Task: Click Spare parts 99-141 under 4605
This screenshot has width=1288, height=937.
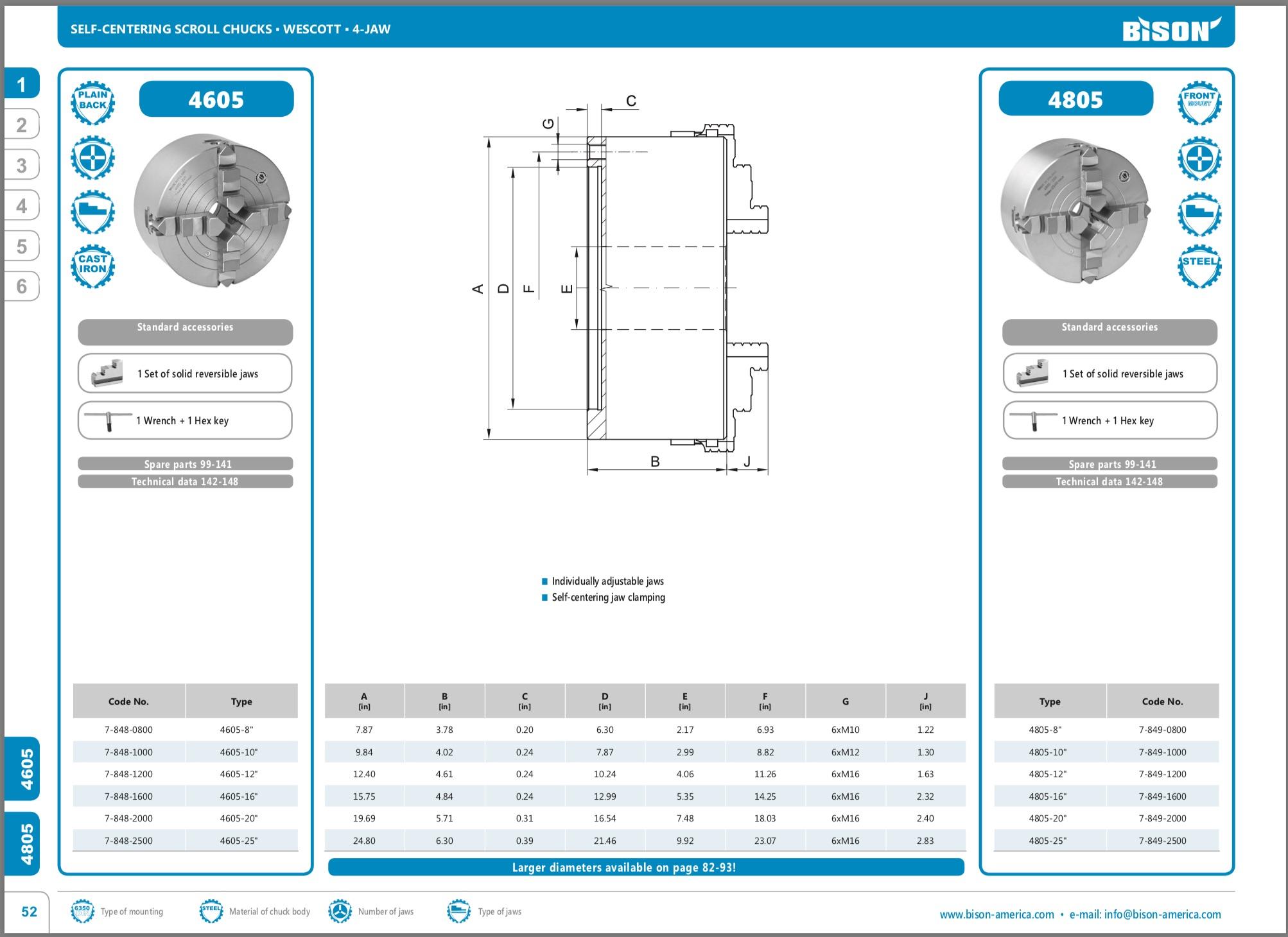Action: [186, 463]
